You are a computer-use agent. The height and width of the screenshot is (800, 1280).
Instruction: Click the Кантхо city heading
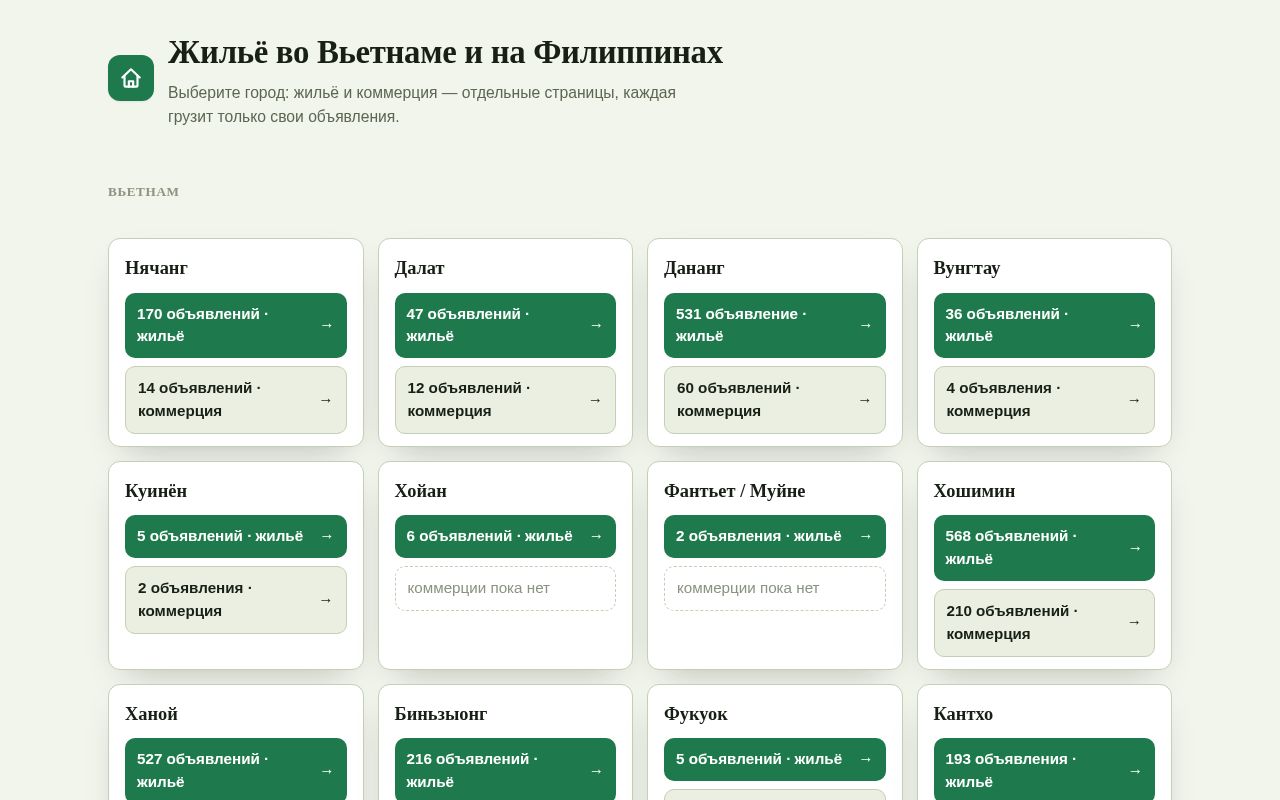click(963, 714)
